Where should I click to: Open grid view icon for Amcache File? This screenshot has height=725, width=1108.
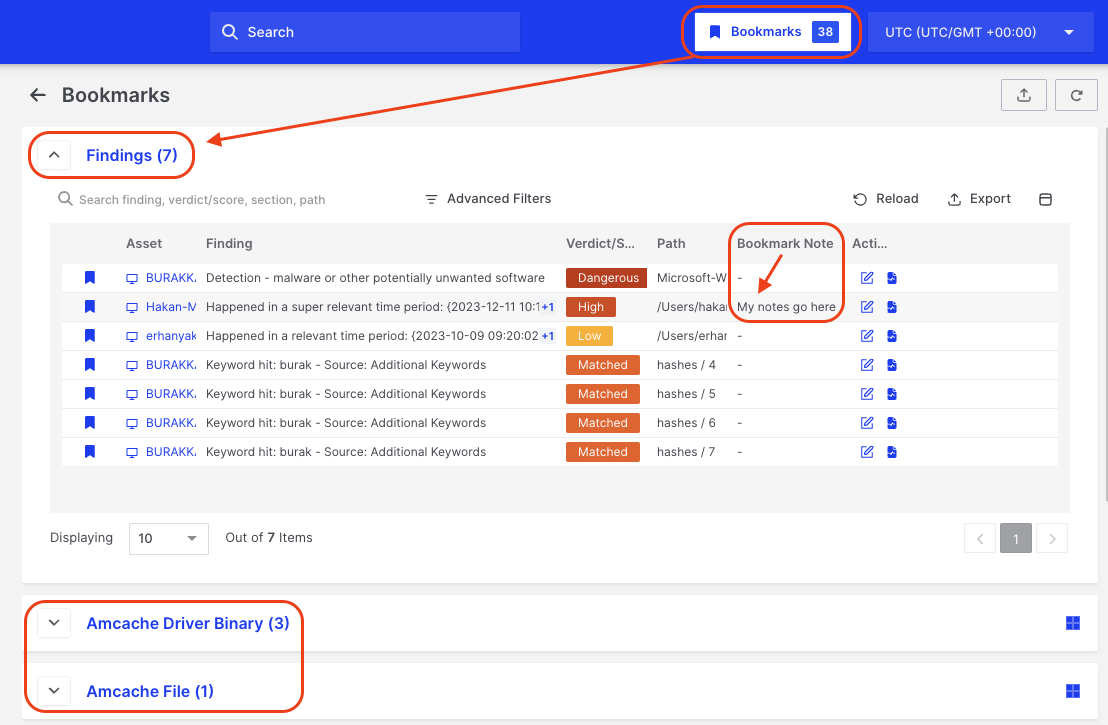[1073, 691]
